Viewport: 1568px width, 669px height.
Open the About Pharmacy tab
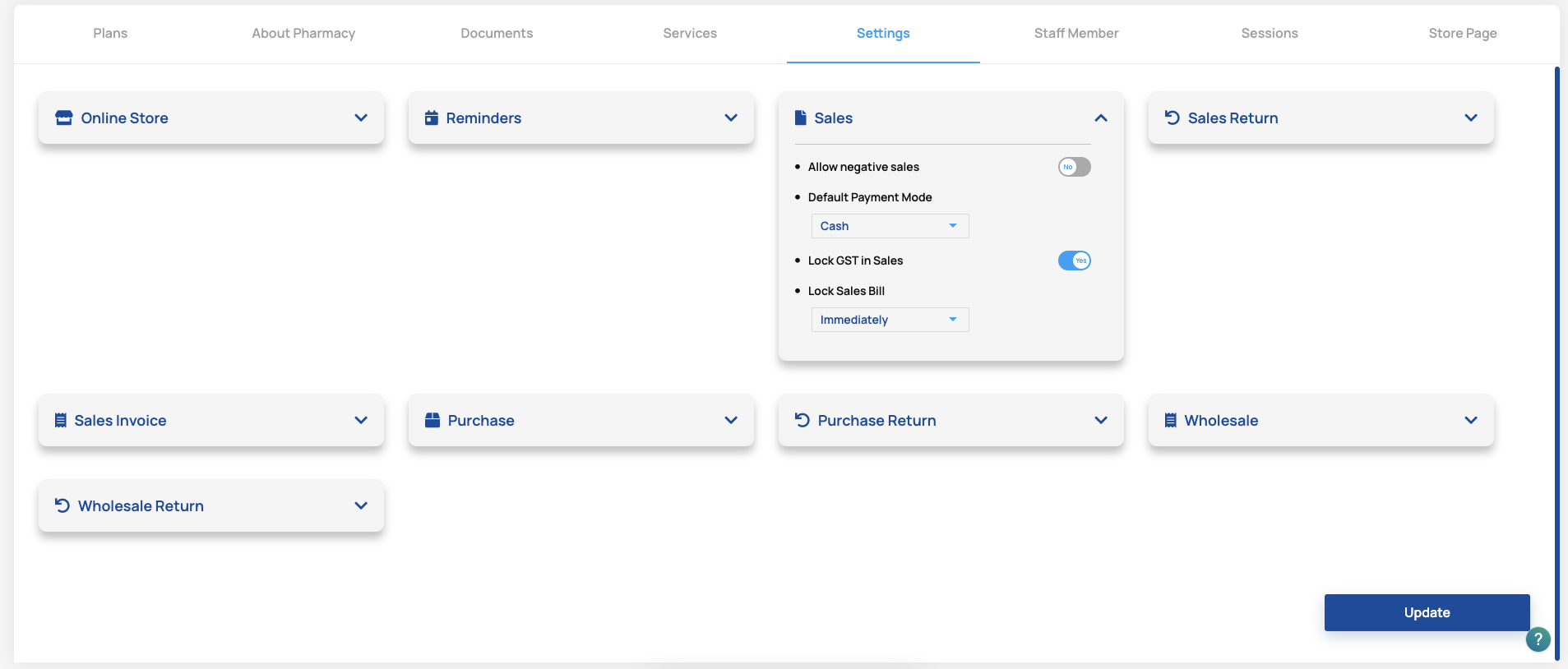pyautogui.click(x=303, y=34)
